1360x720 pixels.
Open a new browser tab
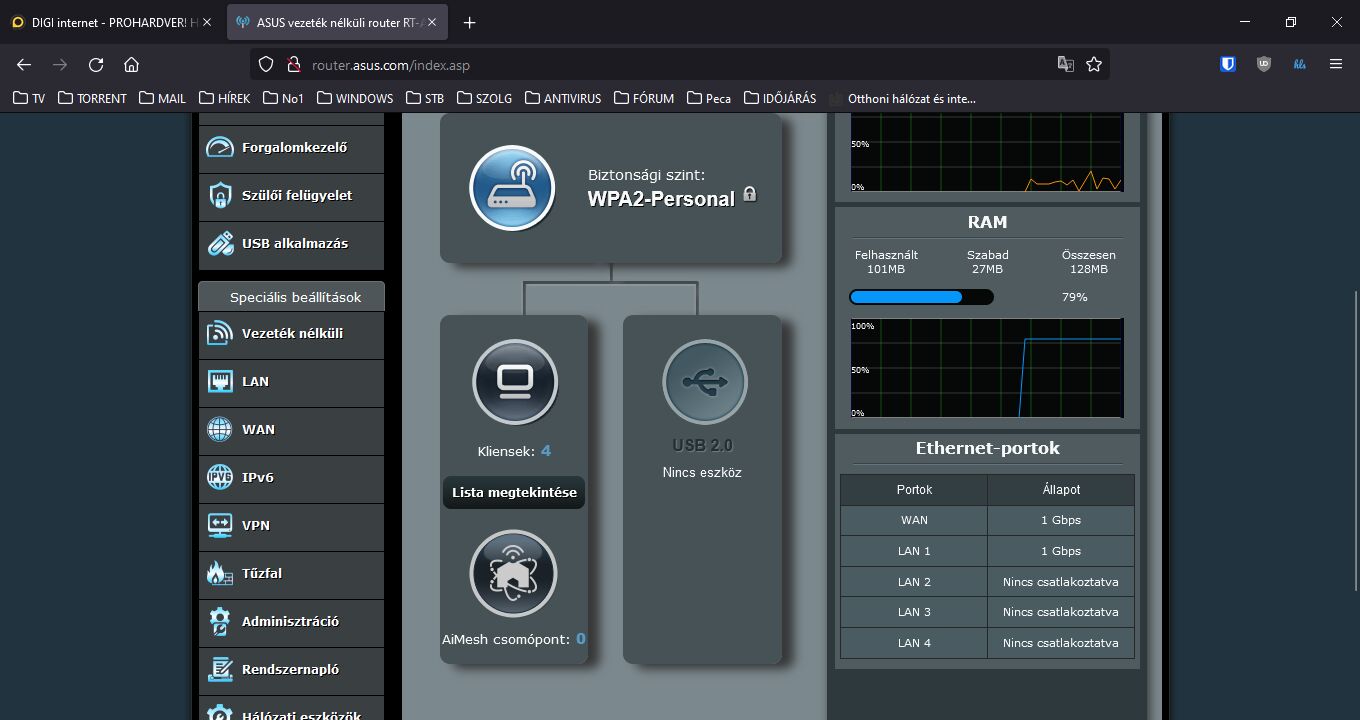coord(469,22)
